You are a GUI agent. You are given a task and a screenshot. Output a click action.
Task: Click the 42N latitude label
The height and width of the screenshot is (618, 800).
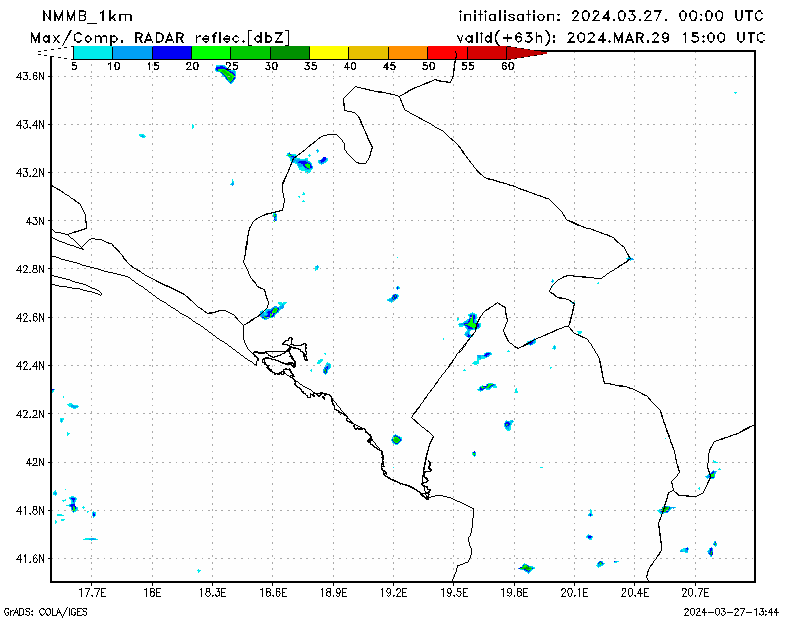pyautogui.click(x=35, y=462)
